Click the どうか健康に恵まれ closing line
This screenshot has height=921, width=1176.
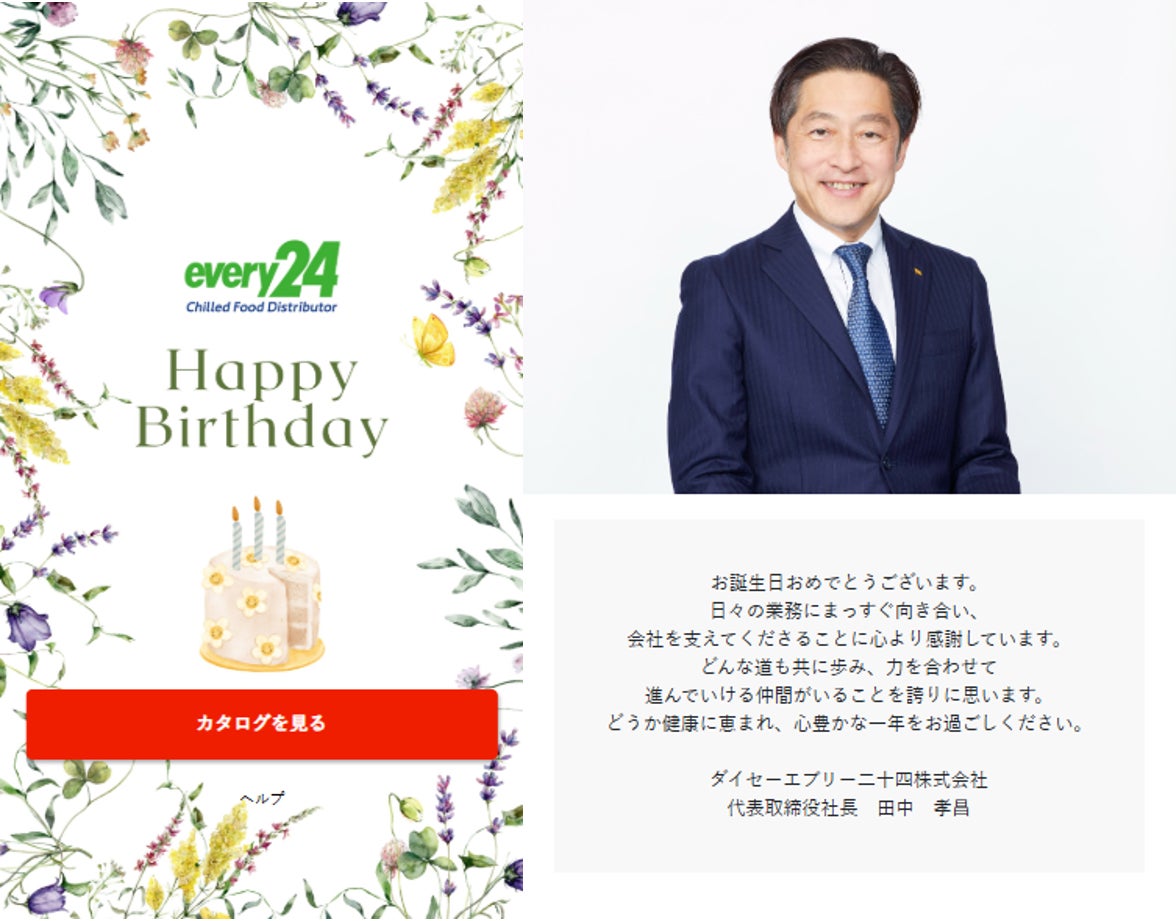(x=845, y=724)
